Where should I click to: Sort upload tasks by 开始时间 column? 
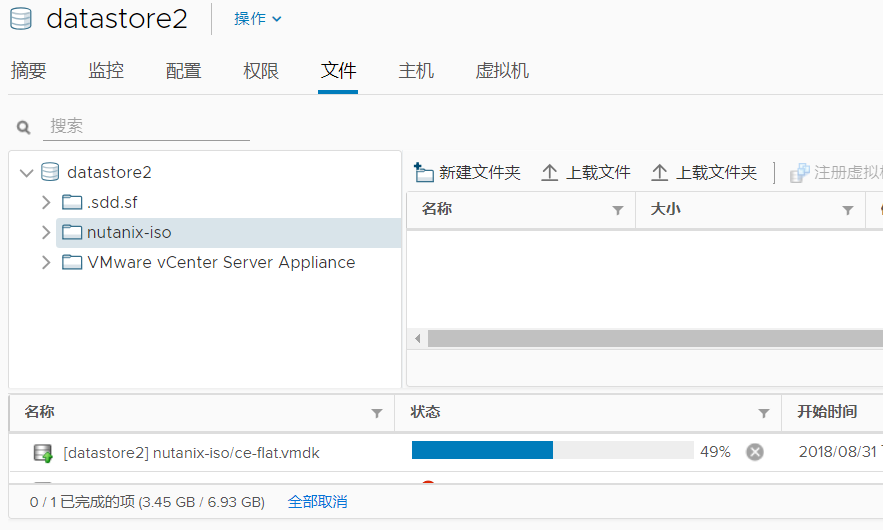click(x=827, y=412)
